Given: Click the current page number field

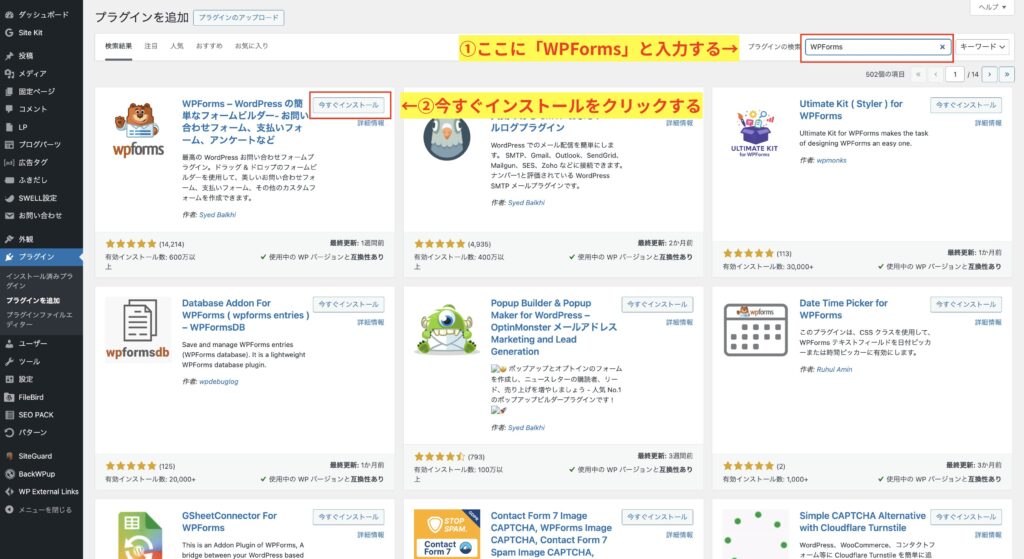Looking at the screenshot, I should click(957, 74).
